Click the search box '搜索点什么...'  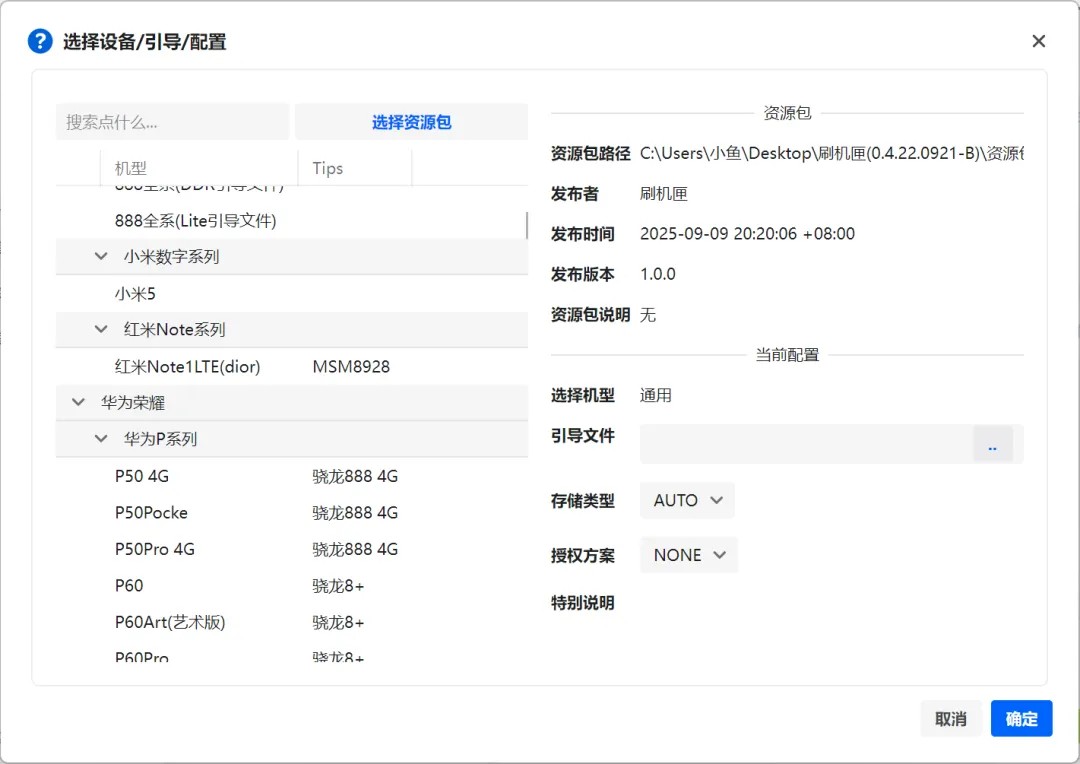(172, 122)
